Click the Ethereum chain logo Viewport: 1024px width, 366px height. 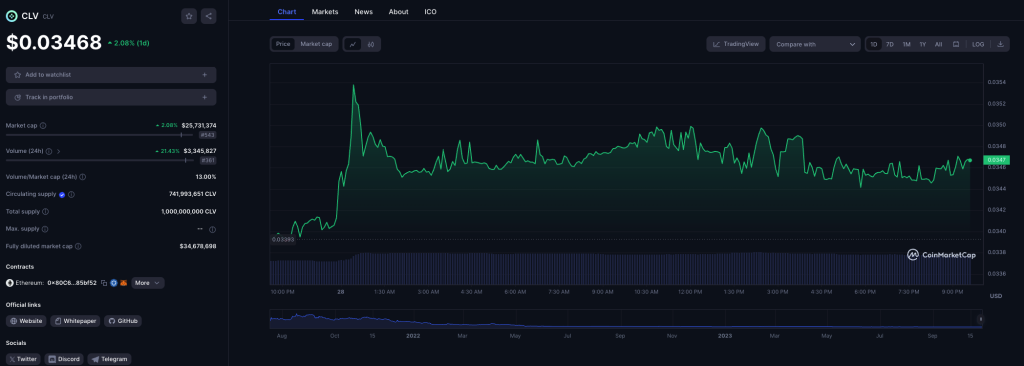(x=10, y=283)
